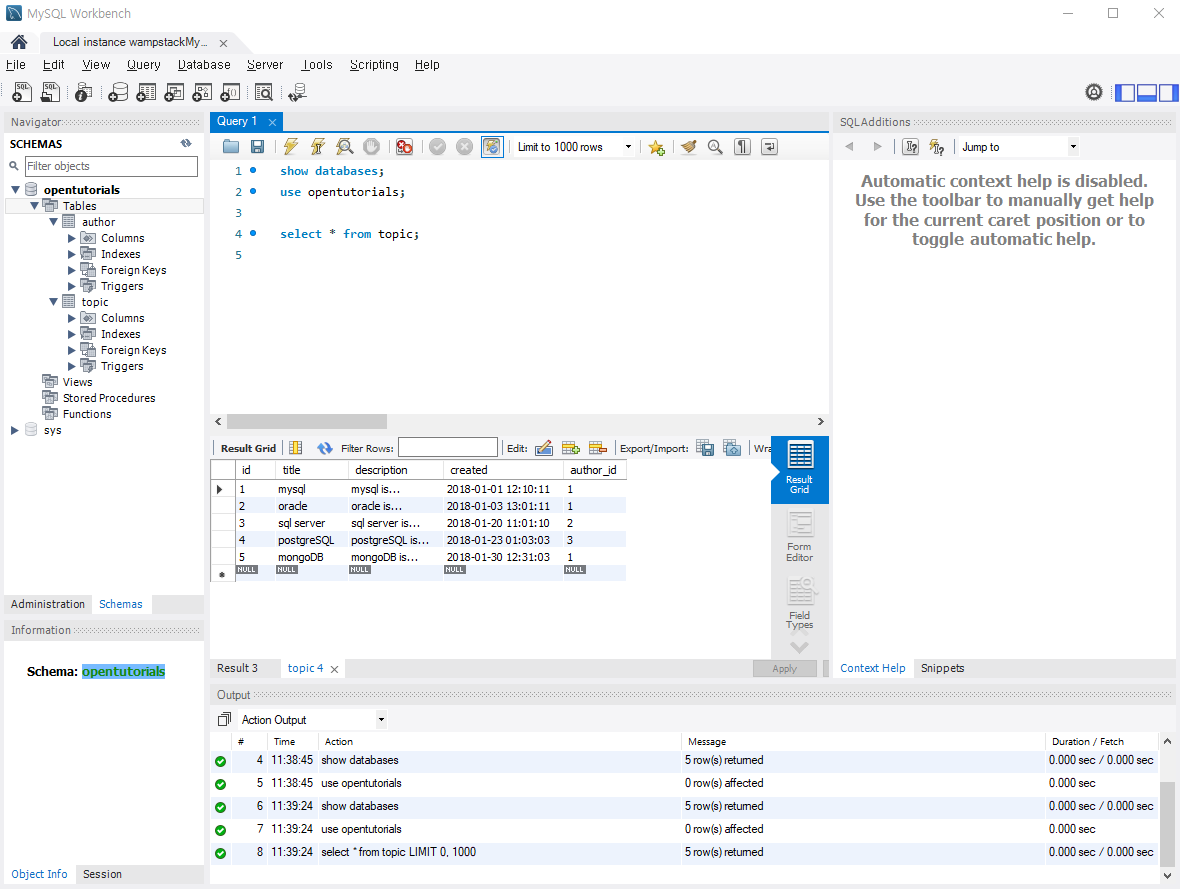
Task: Click the Apply button
Action: pos(784,668)
